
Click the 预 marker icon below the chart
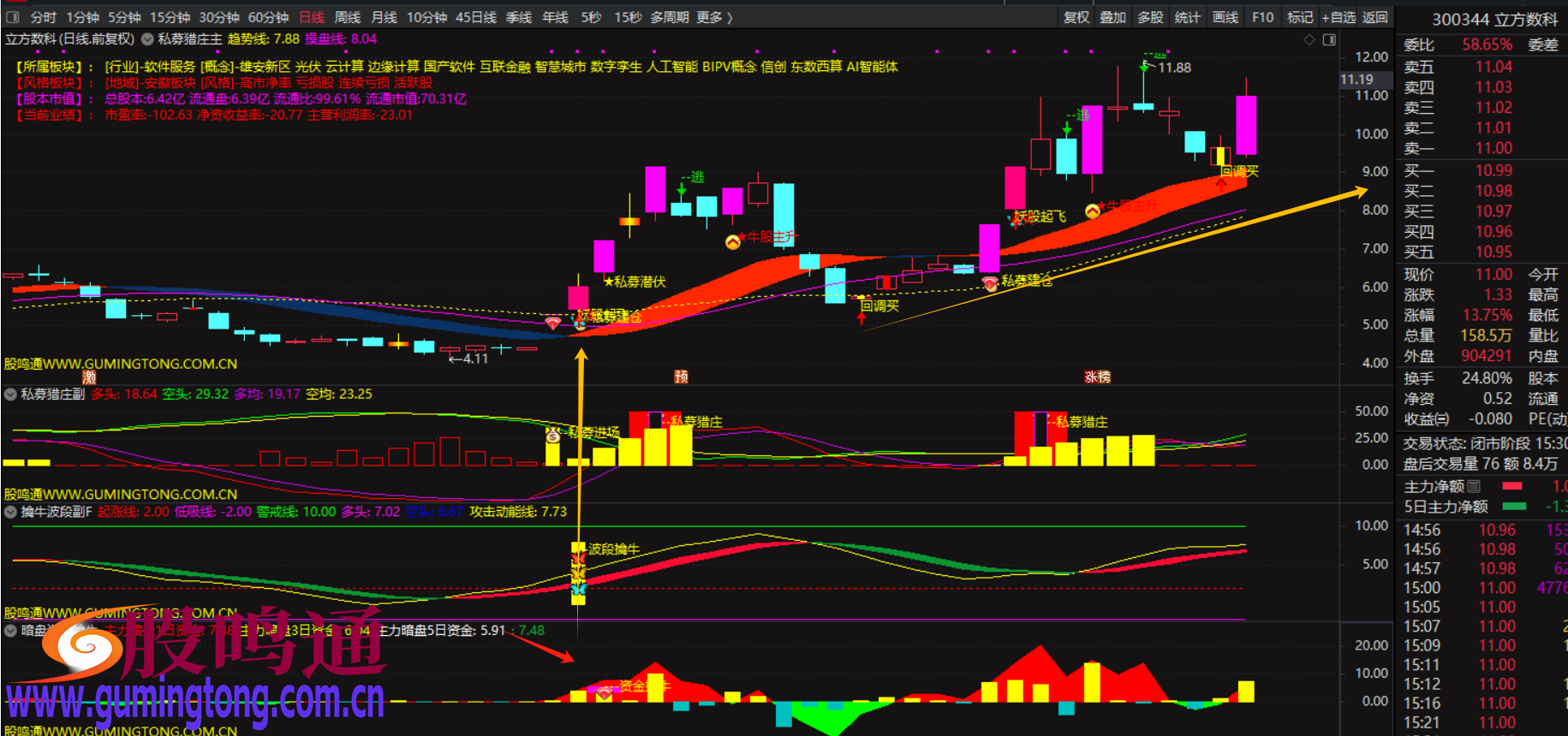(x=681, y=377)
